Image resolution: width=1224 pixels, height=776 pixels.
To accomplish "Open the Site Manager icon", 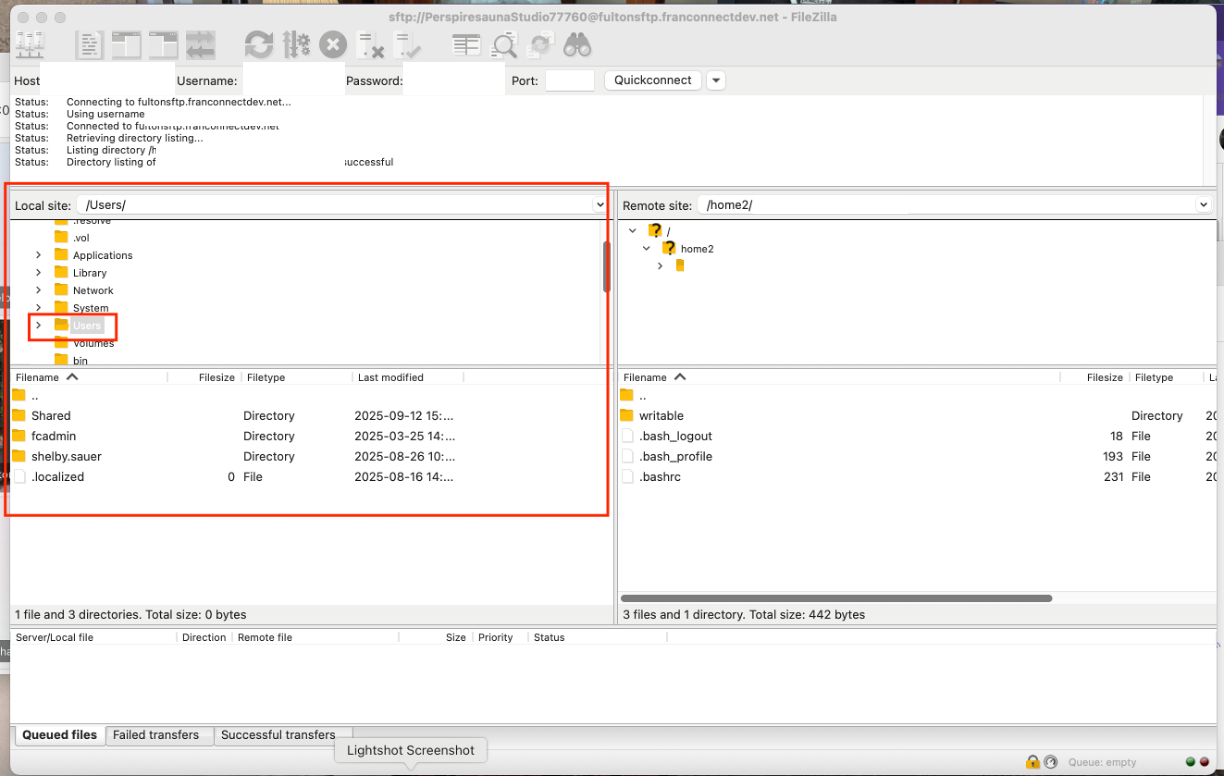I will pyautogui.click(x=29, y=45).
